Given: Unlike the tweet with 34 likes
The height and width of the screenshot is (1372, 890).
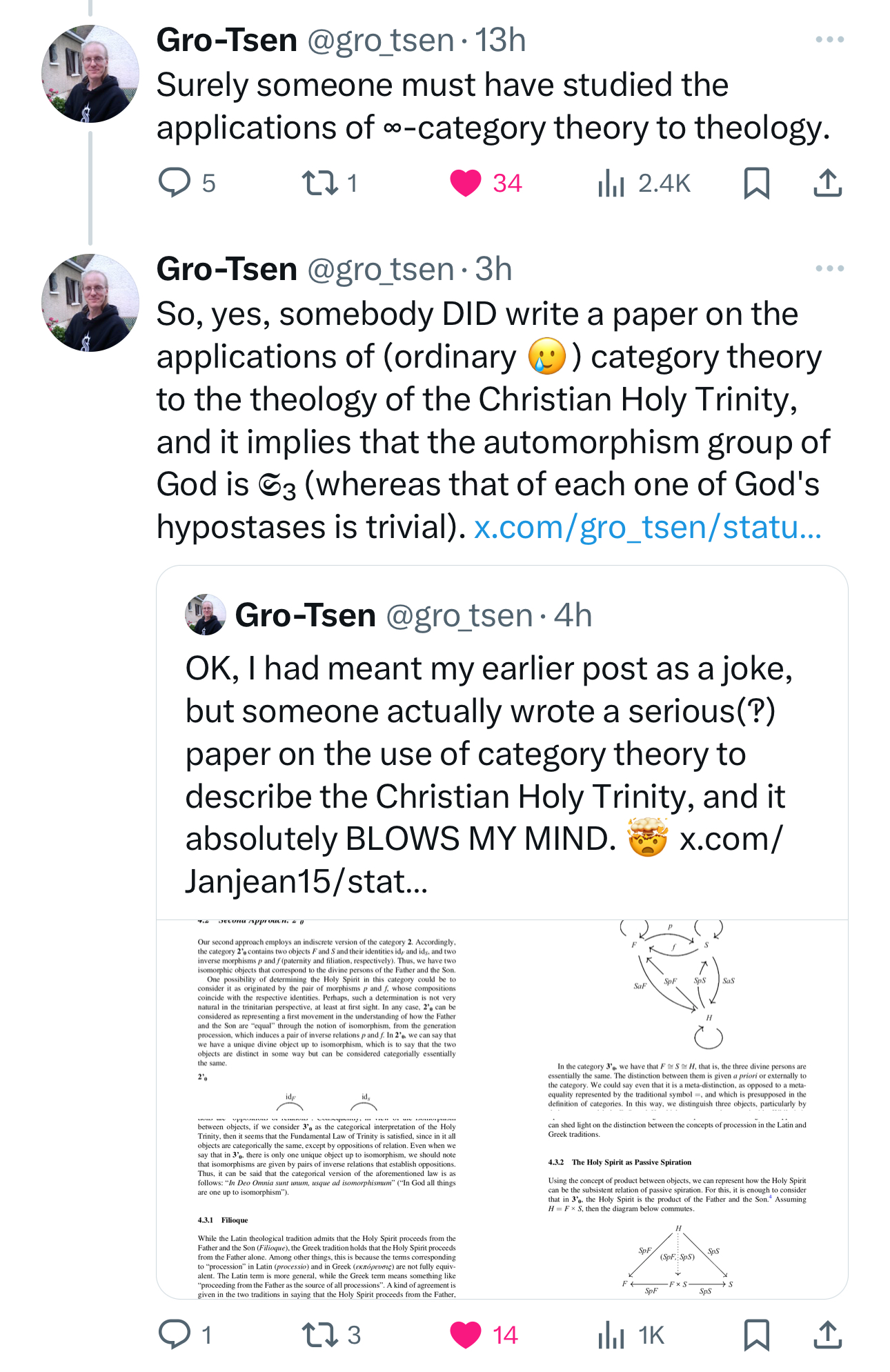Looking at the screenshot, I should coord(466,183).
